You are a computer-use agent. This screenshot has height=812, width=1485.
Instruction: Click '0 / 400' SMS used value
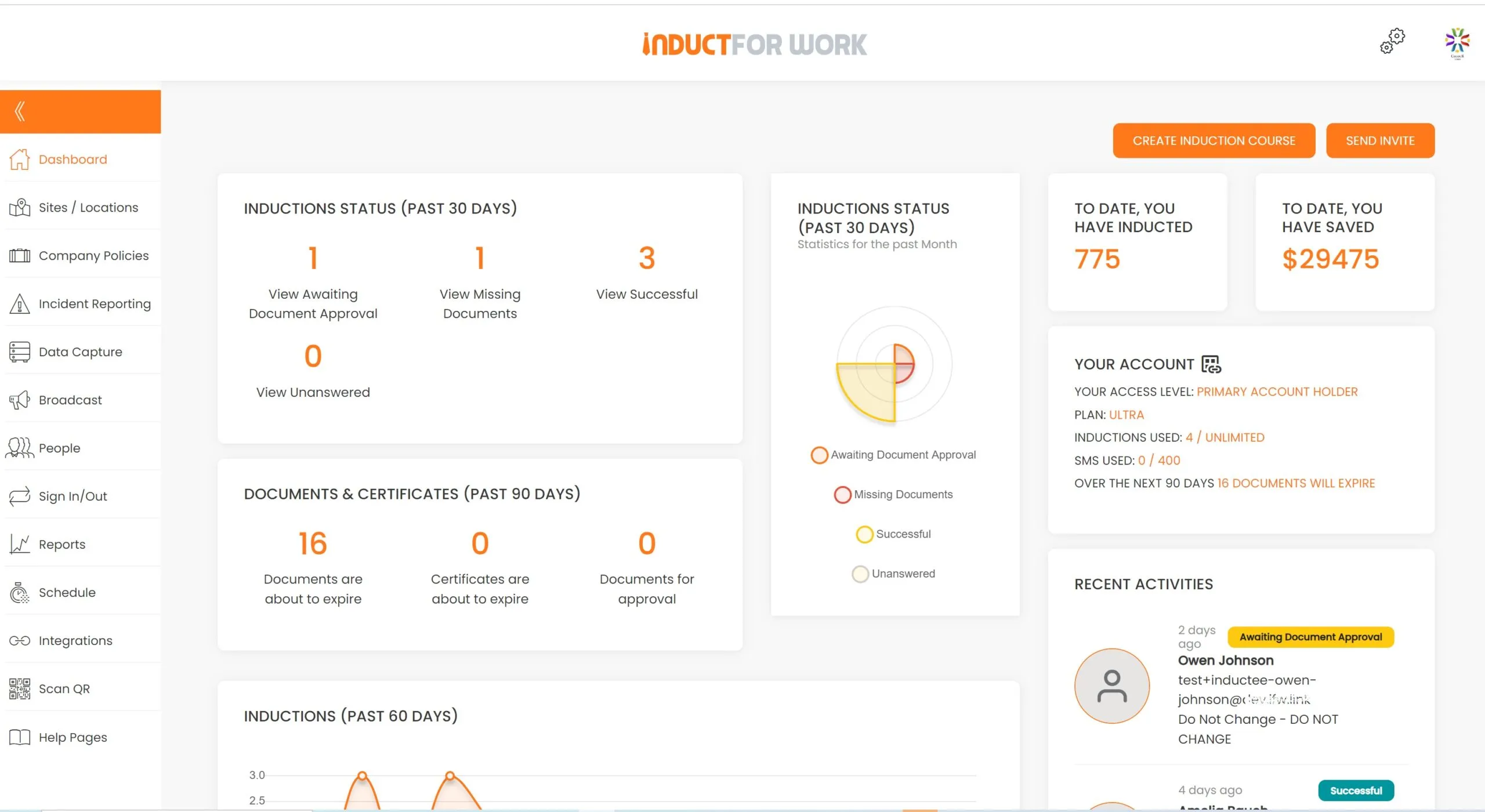tap(1158, 460)
